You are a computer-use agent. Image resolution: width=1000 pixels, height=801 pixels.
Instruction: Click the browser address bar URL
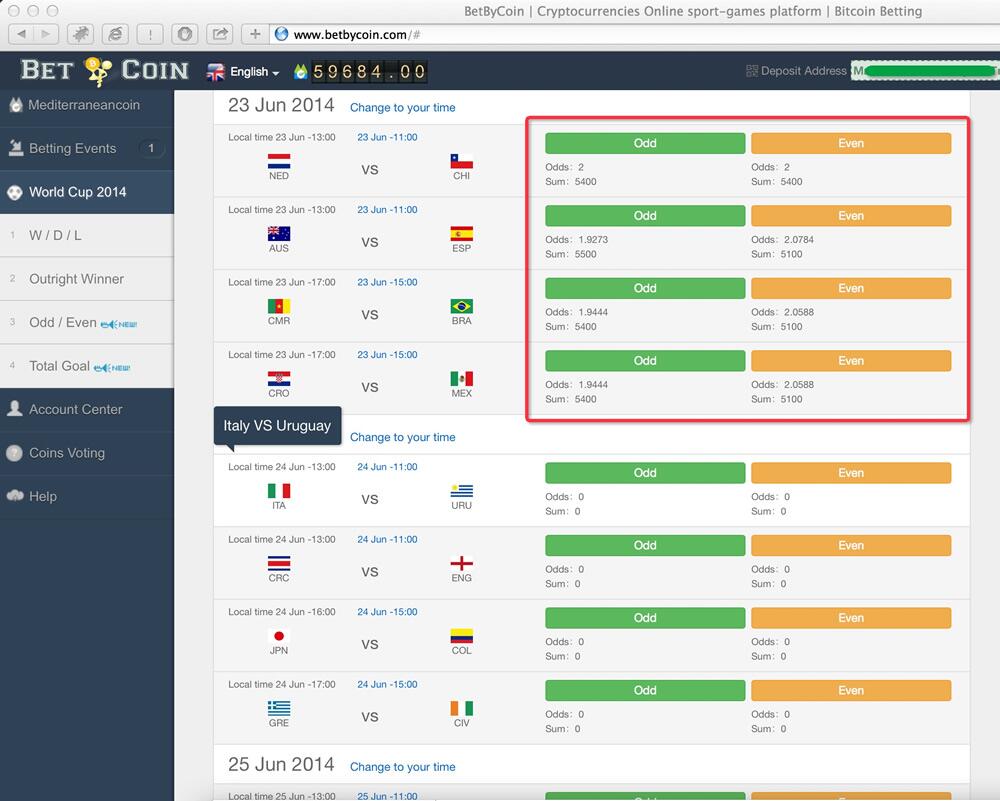click(357, 35)
